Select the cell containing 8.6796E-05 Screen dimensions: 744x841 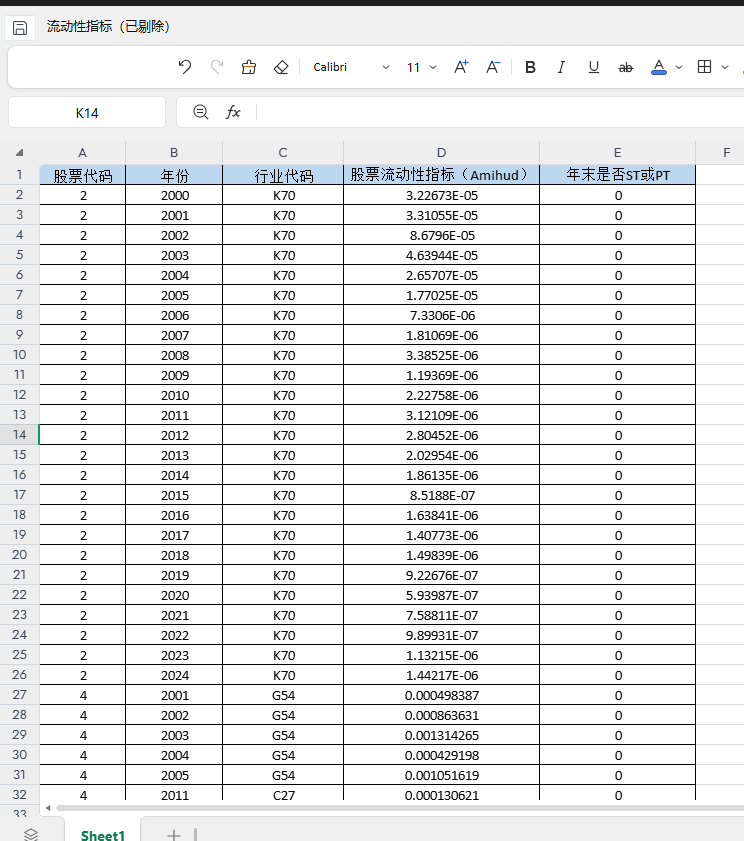(441, 235)
